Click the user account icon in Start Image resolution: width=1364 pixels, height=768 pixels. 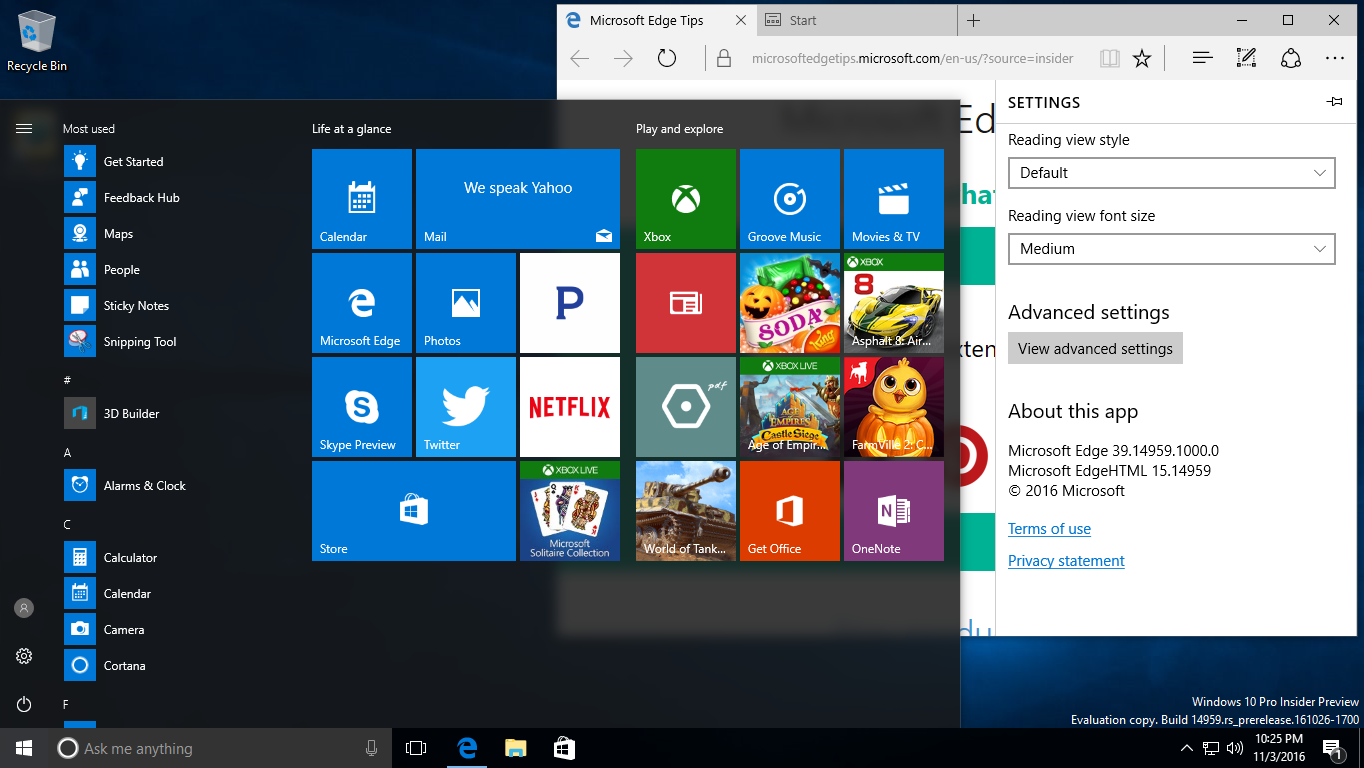point(24,608)
